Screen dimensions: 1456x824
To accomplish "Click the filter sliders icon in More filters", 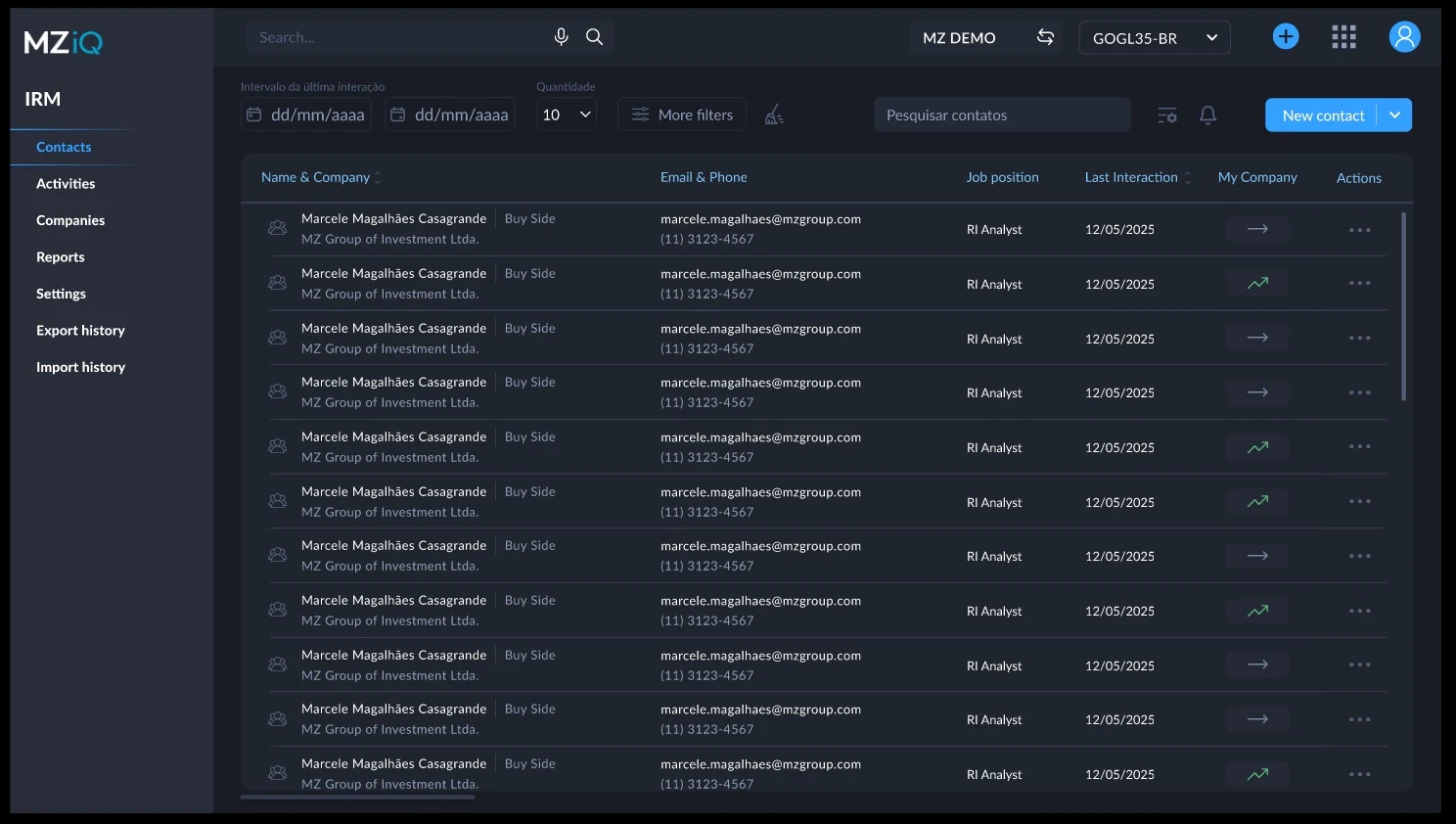I will pos(640,114).
